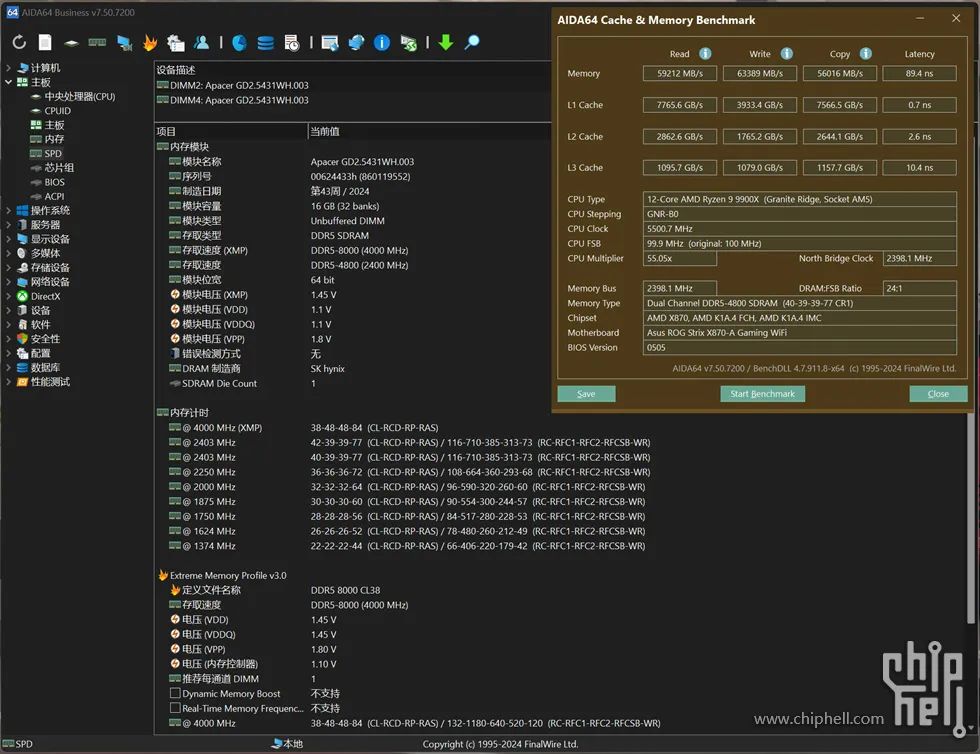Select DIMM2: Apacer GD2.5431WH.003 device row
This screenshot has height=754, width=980.
[x=239, y=85]
